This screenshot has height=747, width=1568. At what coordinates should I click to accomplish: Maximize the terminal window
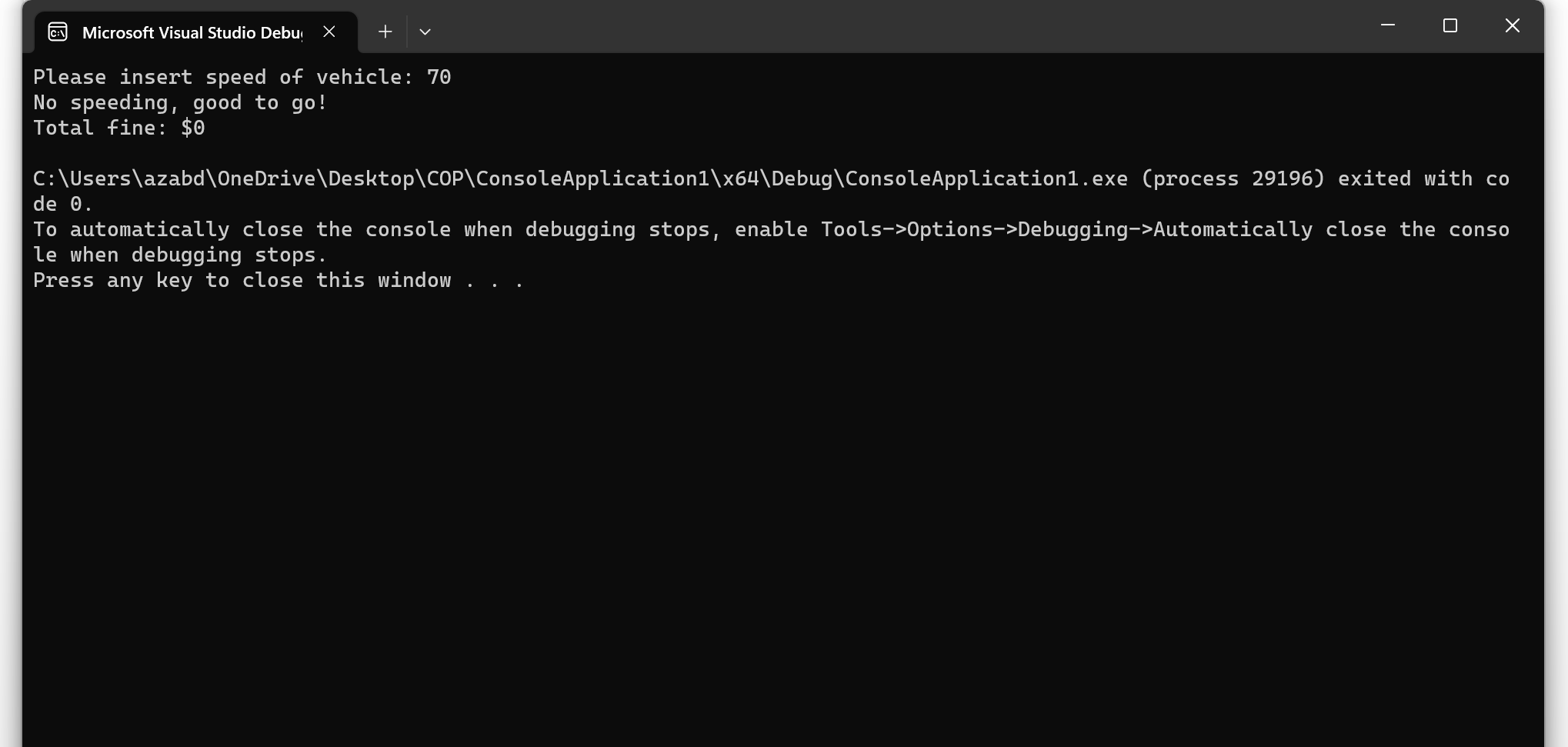tap(1451, 25)
